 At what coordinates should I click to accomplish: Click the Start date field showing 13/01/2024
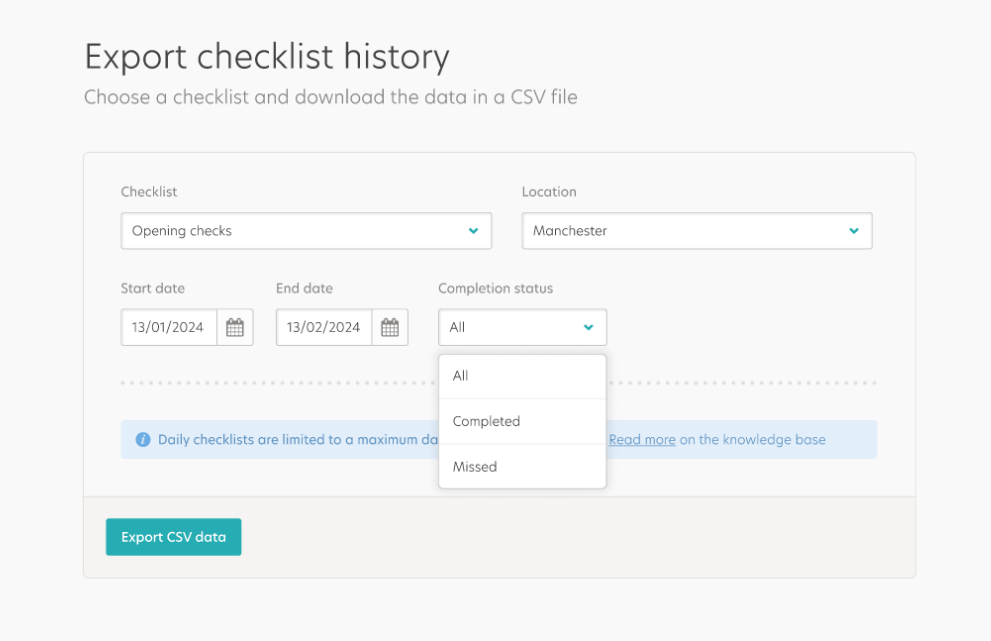pos(168,326)
